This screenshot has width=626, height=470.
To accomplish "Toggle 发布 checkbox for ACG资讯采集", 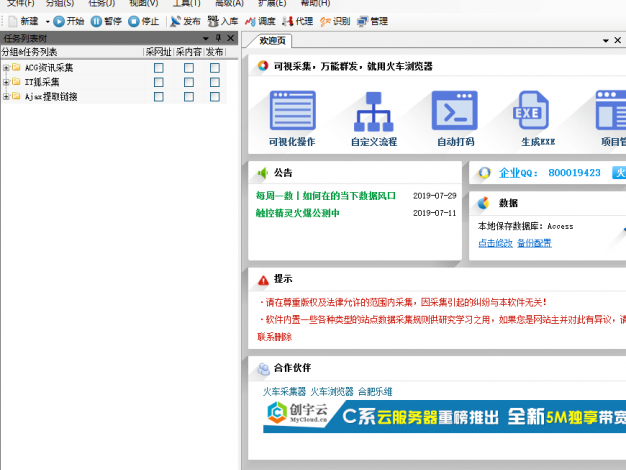I will [215, 68].
